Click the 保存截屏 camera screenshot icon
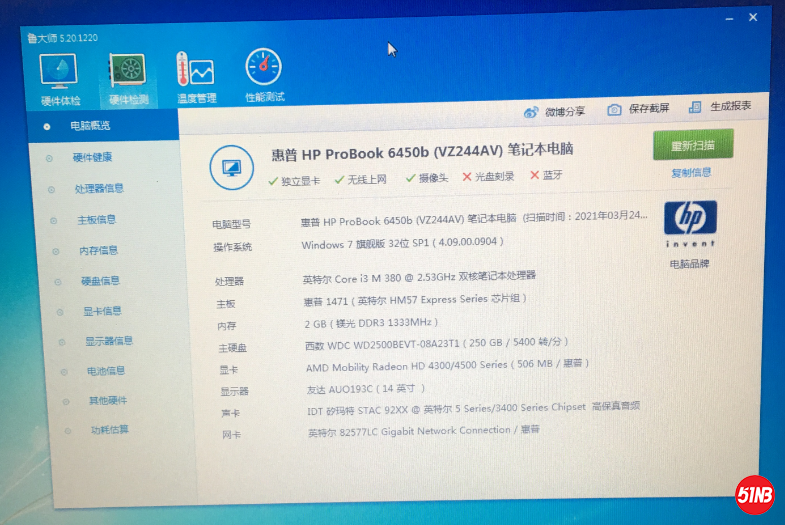This screenshot has width=785, height=525. pyautogui.click(x=615, y=109)
